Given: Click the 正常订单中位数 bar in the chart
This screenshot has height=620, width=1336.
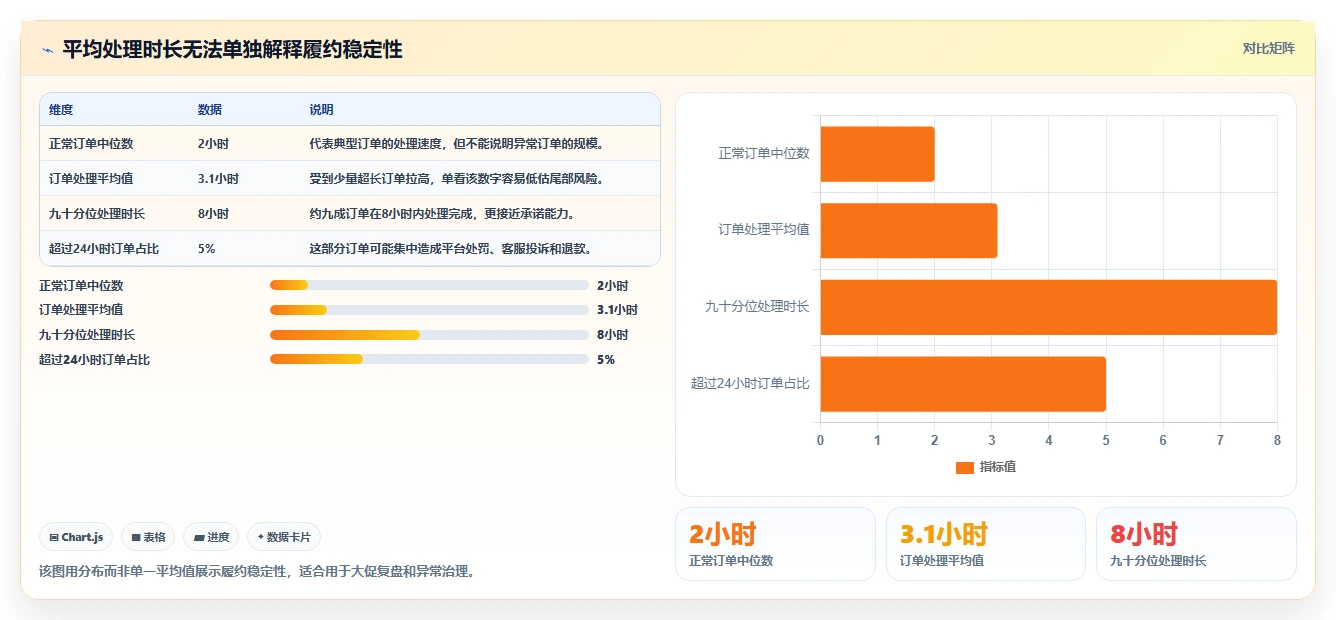Looking at the screenshot, I should point(877,154).
